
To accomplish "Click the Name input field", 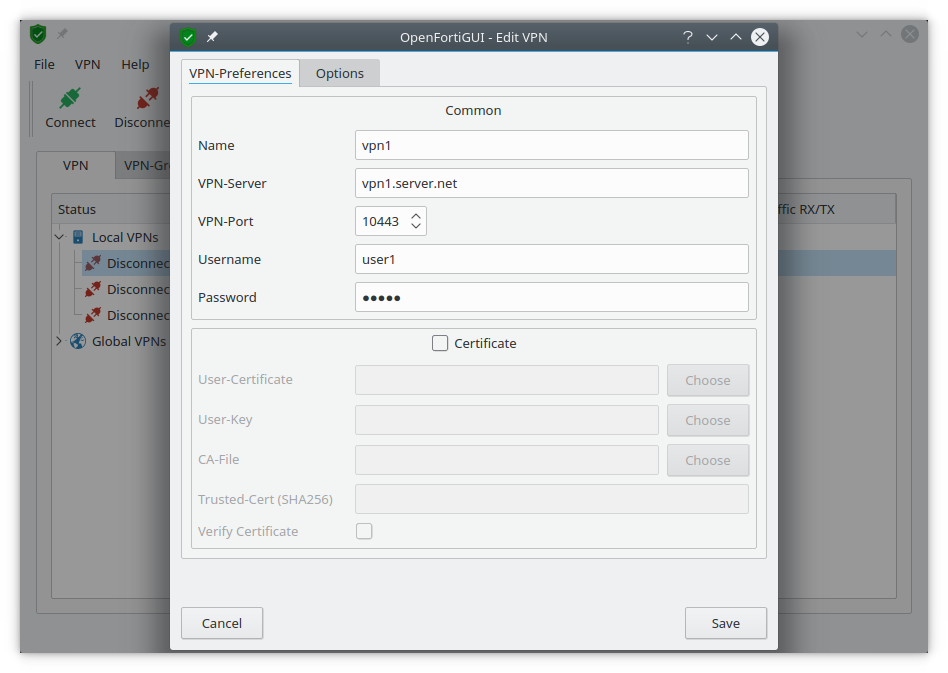I will point(551,145).
